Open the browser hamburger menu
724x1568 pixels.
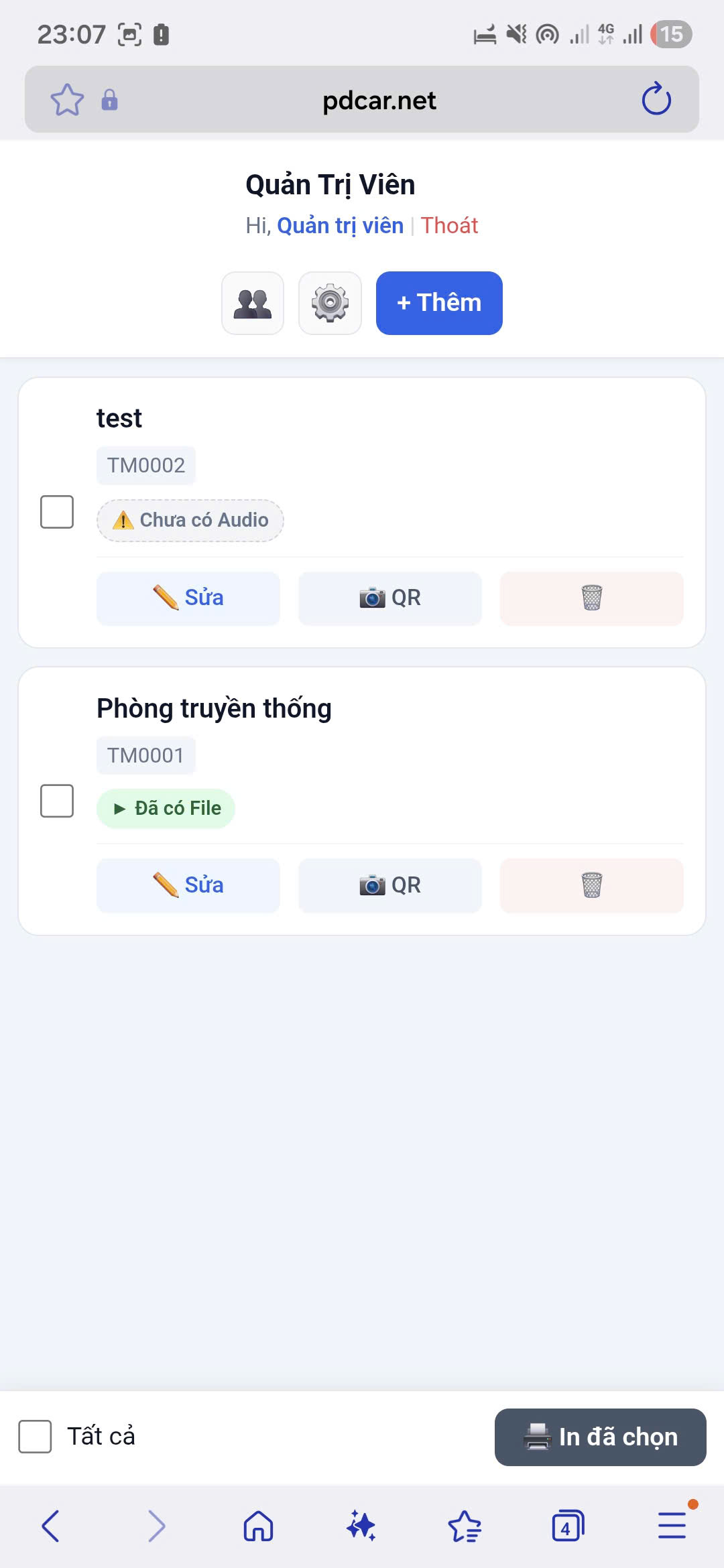(x=671, y=1526)
